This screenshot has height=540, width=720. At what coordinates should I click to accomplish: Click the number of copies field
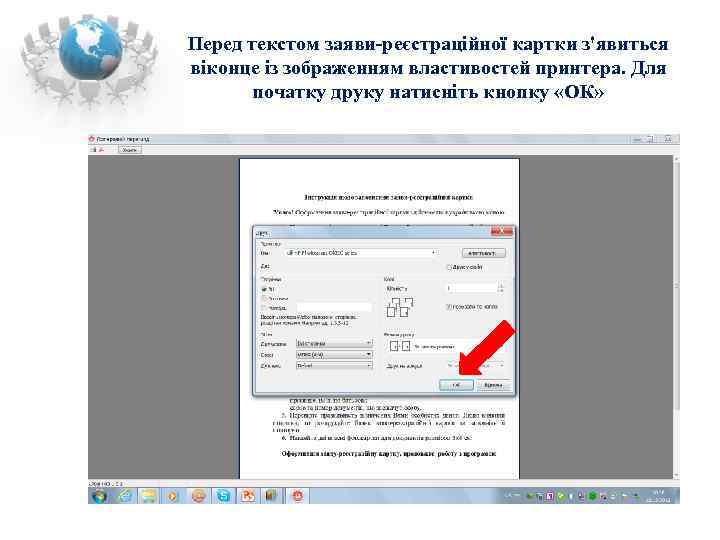[472, 288]
